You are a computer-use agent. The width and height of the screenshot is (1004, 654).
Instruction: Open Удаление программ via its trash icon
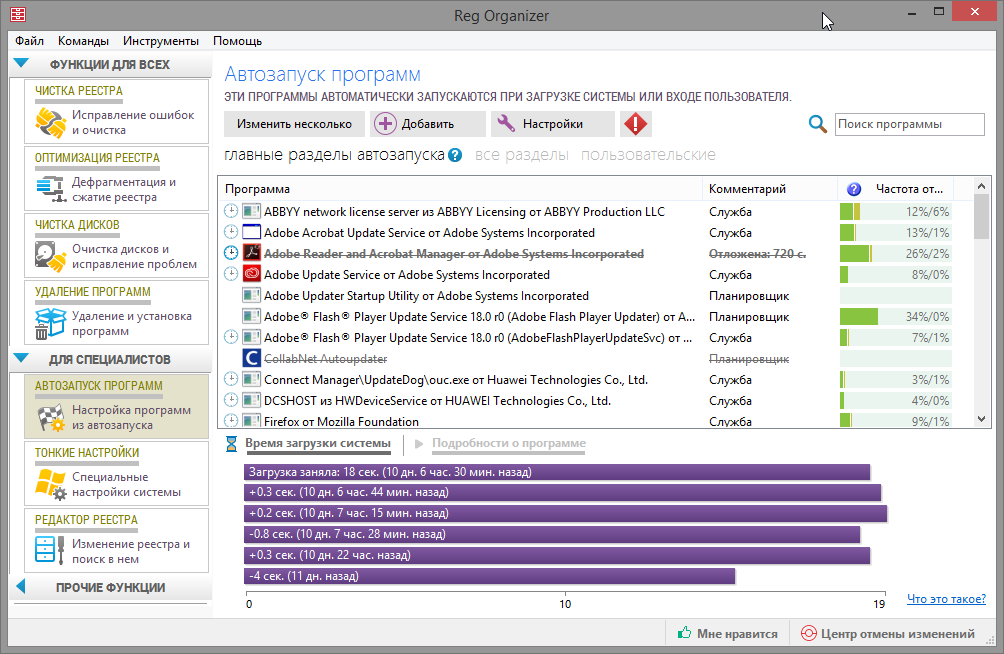pos(50,323)
